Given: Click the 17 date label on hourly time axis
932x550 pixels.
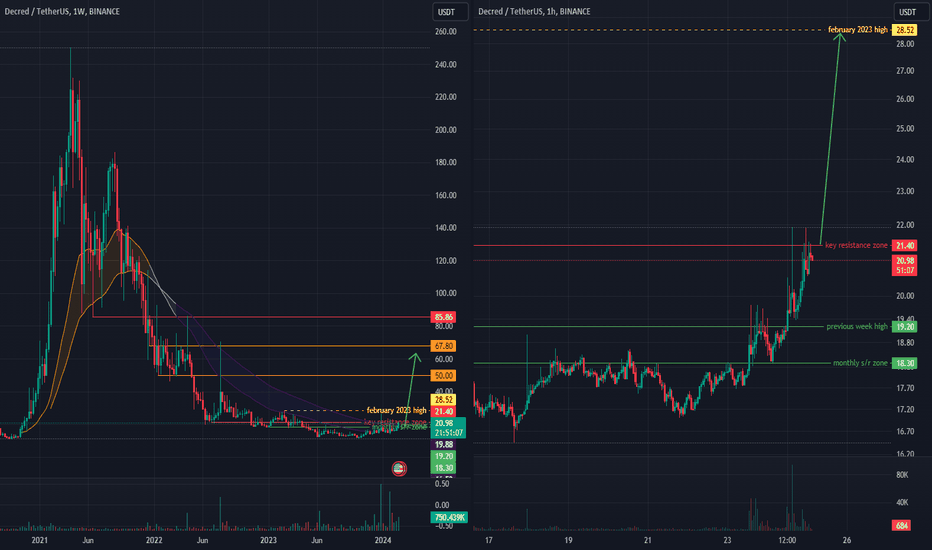Looking at the screenshot, I should pos(489,540).
